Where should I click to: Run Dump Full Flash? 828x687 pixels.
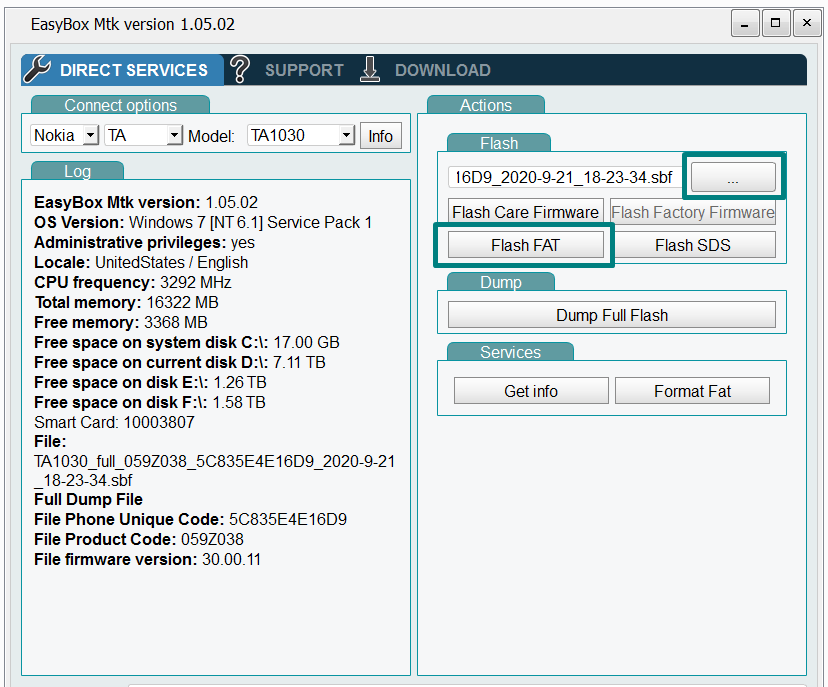[x=611, y=315]
